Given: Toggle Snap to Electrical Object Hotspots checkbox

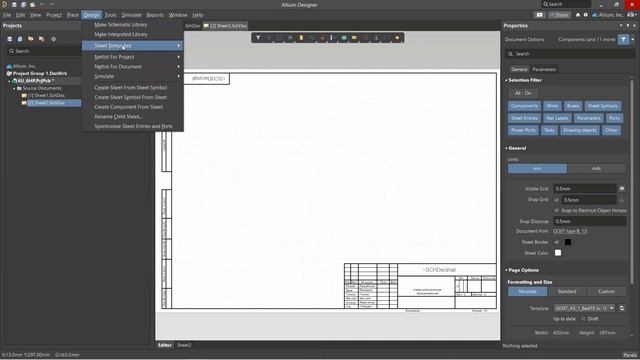Looking at the screenshot, I should pyautogui.click(x=557, y=210).
